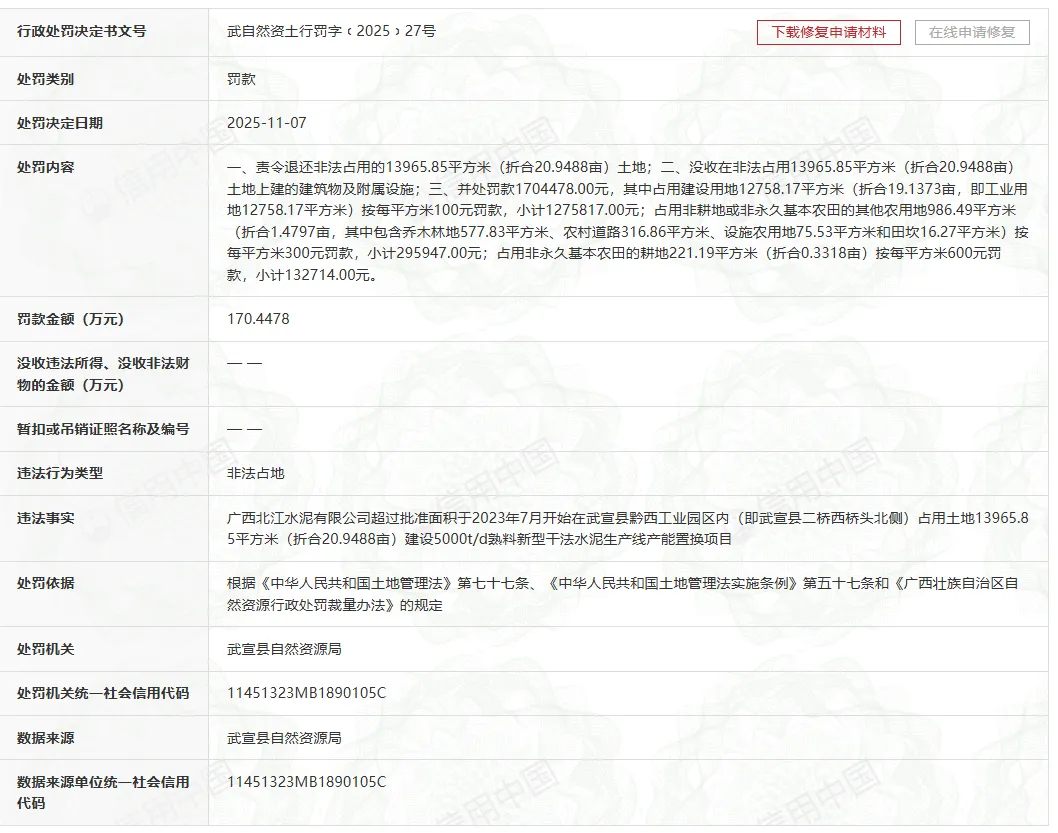
Task: Select the date 2025-11-07
Action: pyautogui.click(x=267, y=123)
